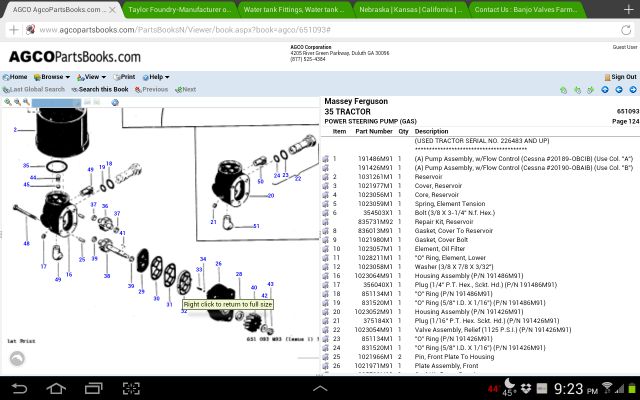Click Search this Book button
This screenshot has height=400, width=640.
click(100, 89)
